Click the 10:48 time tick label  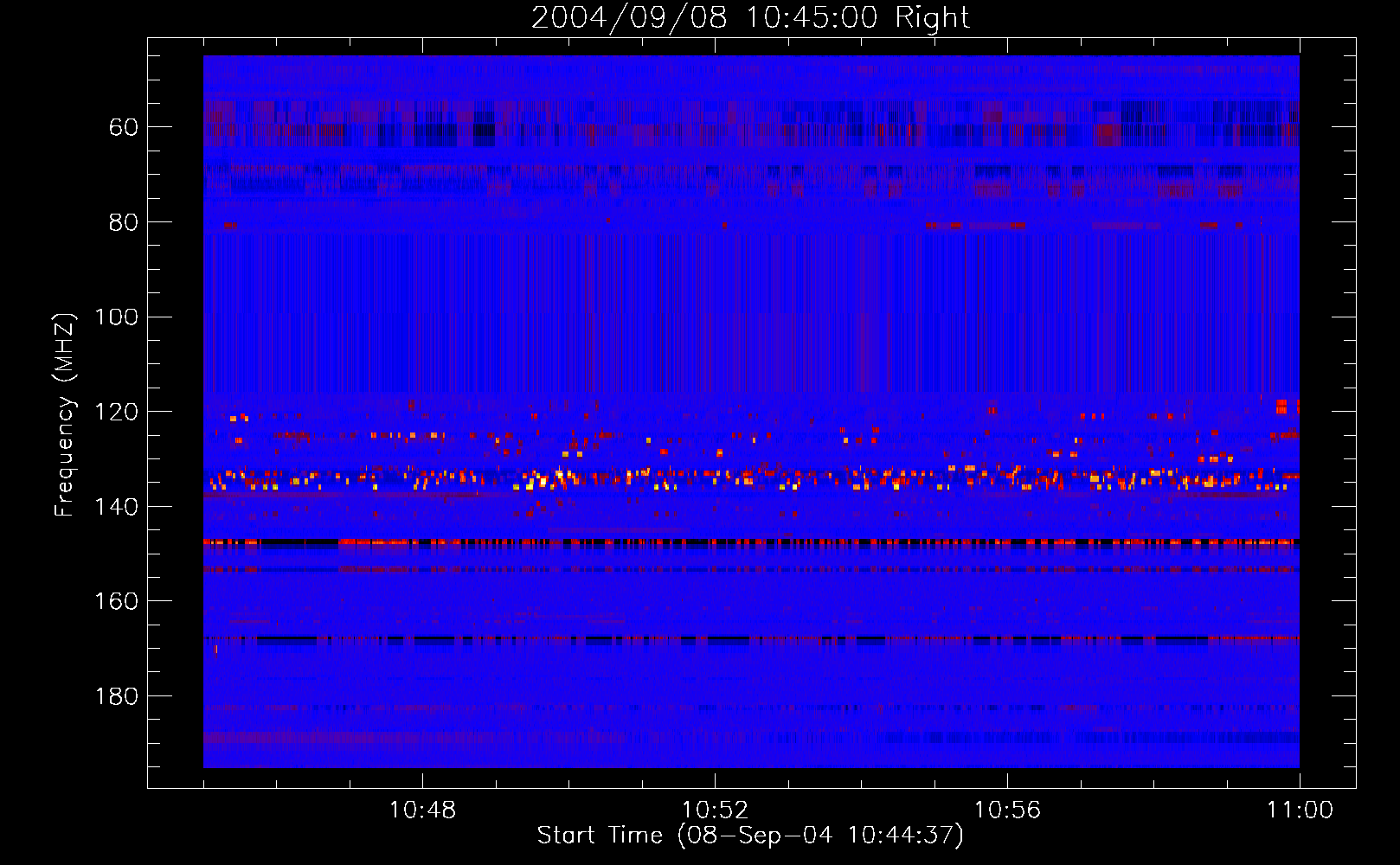click(422, 811)
